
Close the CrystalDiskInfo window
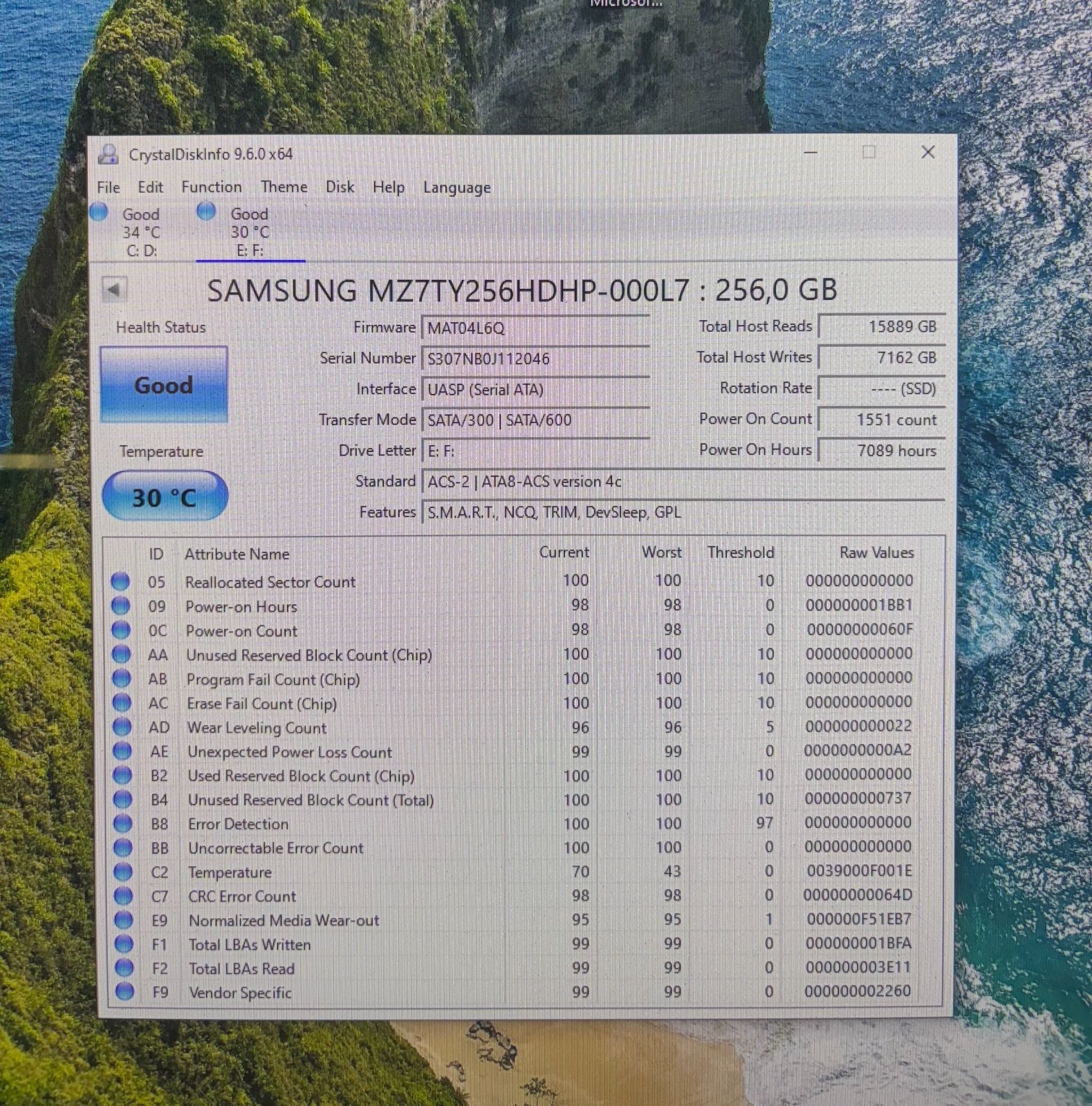click(x=928, y=152)
